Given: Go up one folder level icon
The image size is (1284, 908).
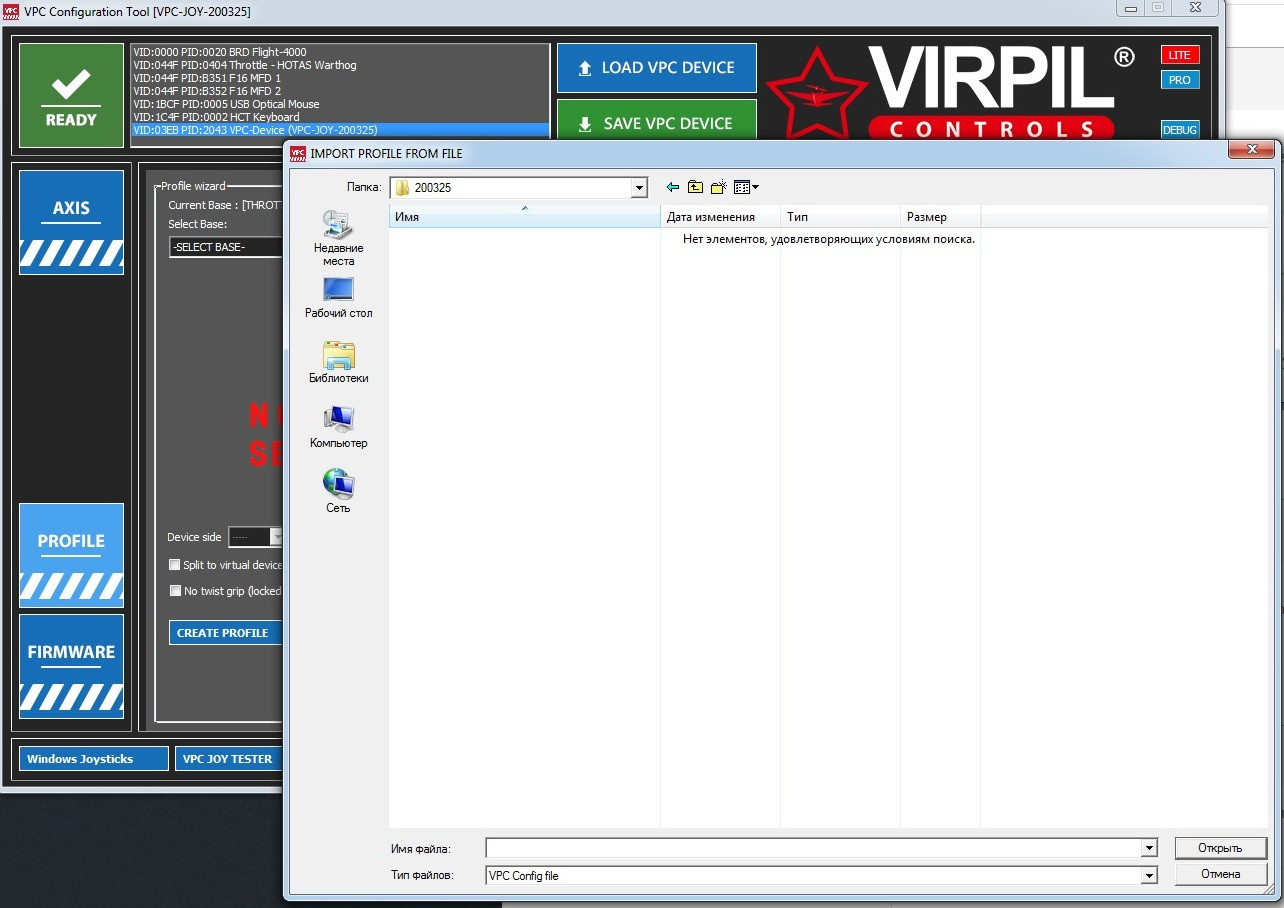Looking at the screenshot, I should click(x=695, y=187).
